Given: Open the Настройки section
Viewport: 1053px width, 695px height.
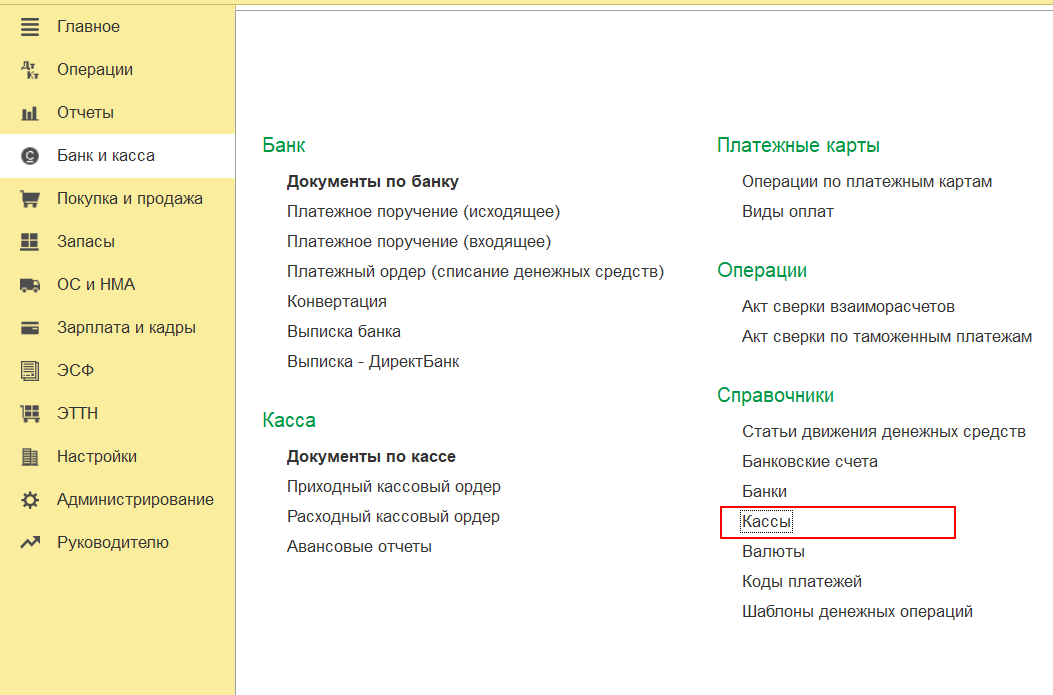Looking at the screenshot, I should pos(96,457).
